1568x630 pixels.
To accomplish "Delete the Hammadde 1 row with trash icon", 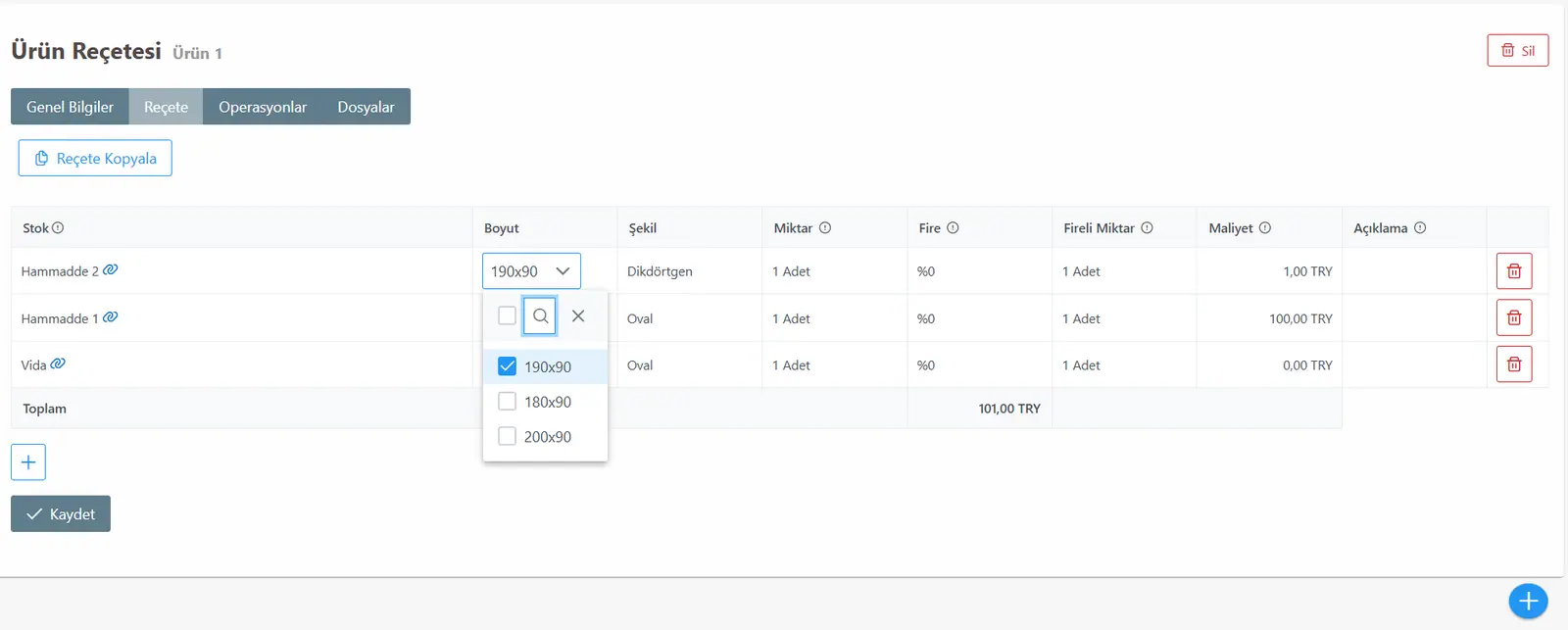I will point(1514,317).
